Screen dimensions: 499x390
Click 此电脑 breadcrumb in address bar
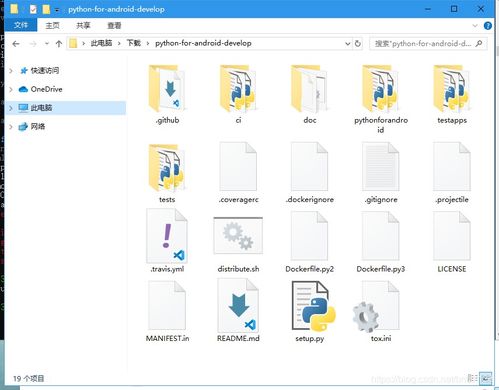point(101,43)
